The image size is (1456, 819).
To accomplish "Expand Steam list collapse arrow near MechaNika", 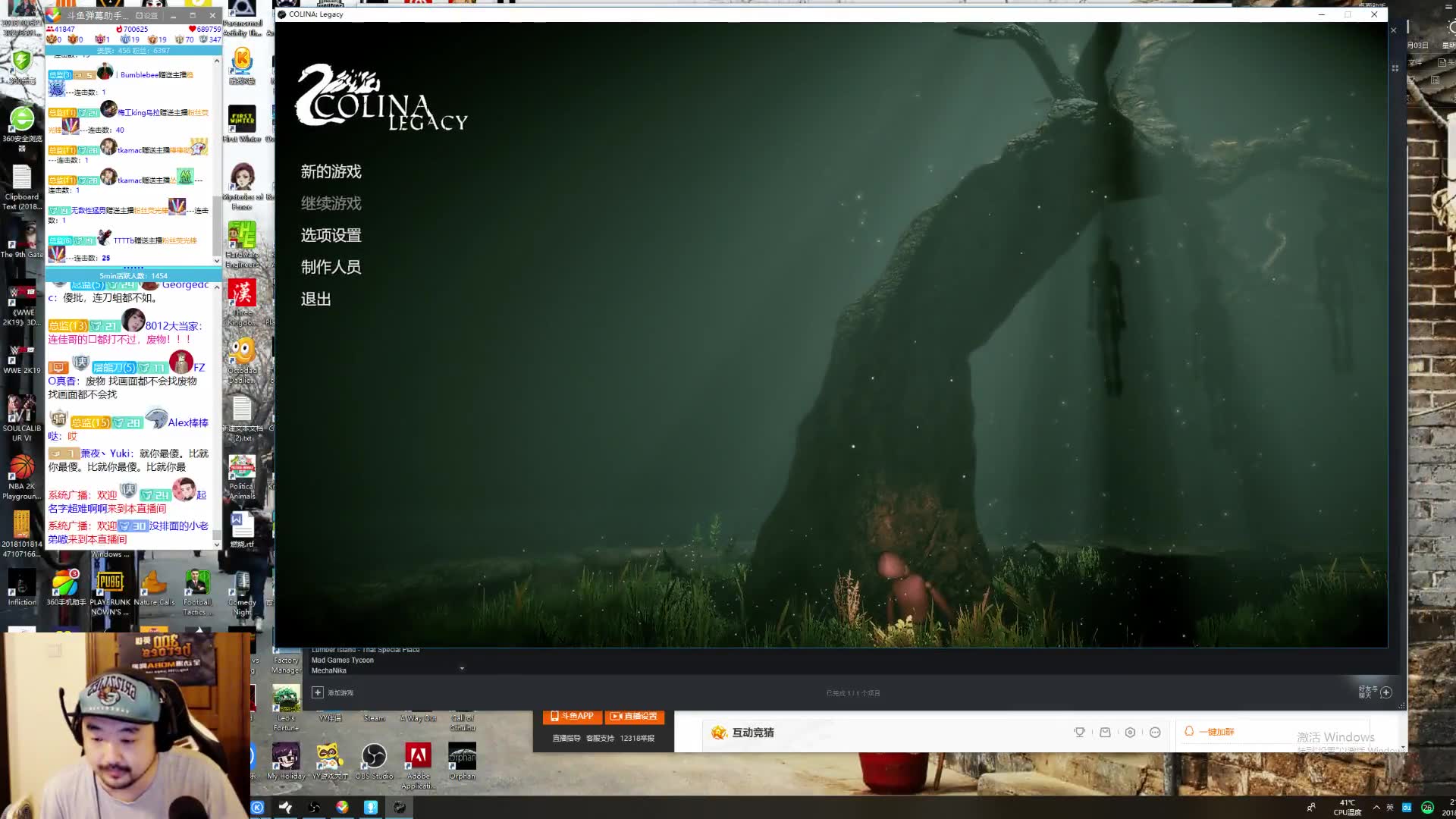I will pyautogui.click(x=462, y=669).
